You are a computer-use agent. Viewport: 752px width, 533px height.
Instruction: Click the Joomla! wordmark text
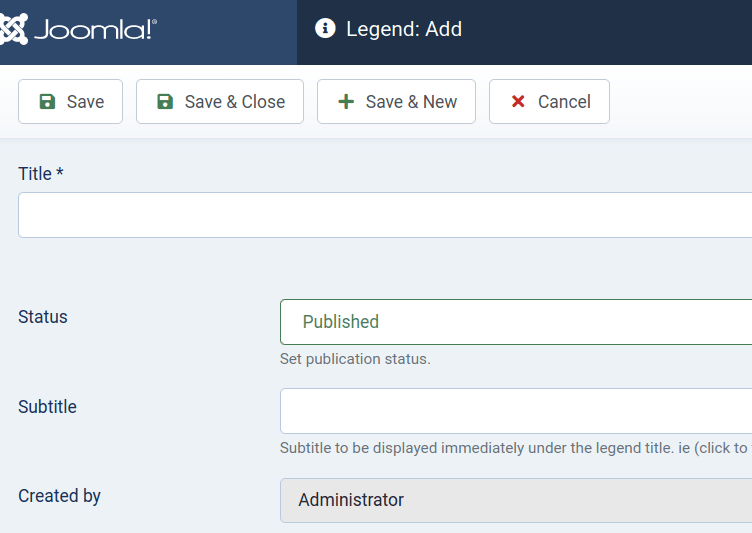pos(95,30)
